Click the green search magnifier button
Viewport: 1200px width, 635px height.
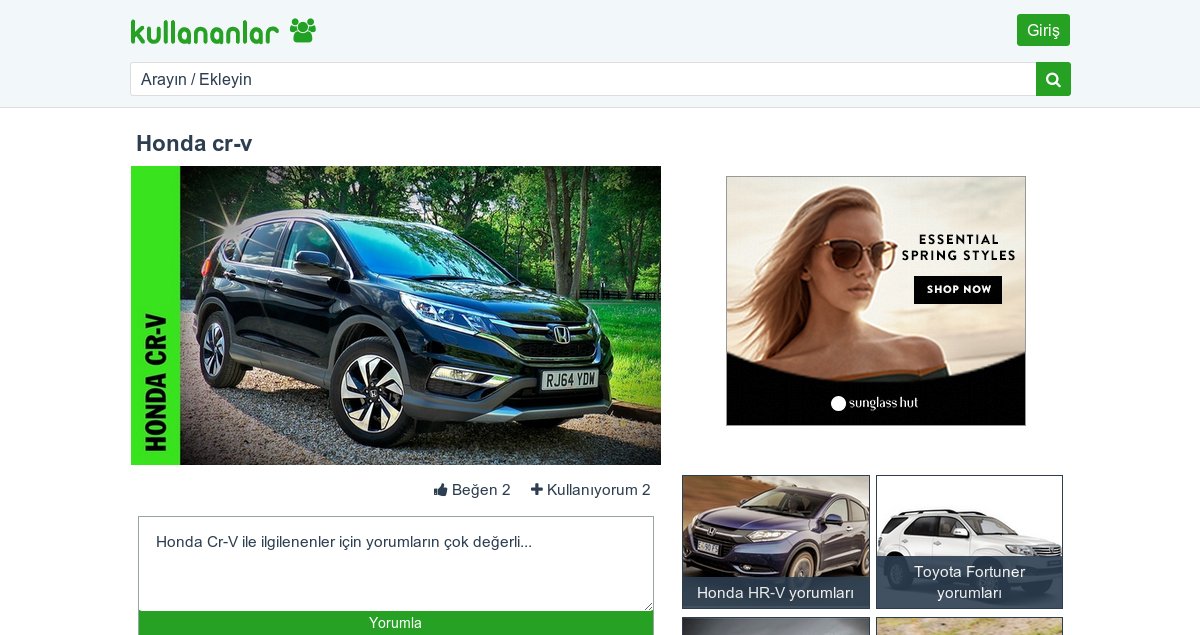pyautogui.click(x=1053, y=79)
